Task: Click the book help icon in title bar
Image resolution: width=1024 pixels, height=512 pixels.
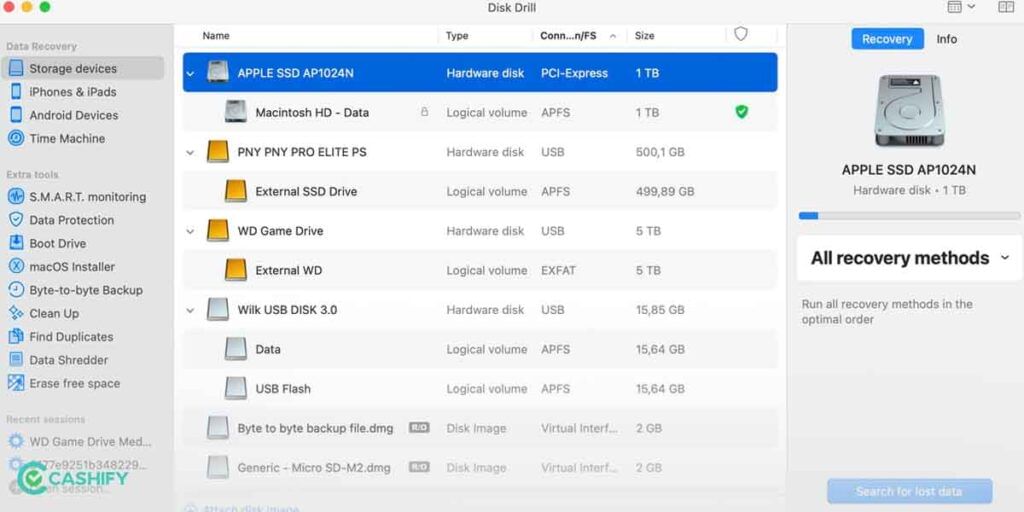Action: point(1006,7)
